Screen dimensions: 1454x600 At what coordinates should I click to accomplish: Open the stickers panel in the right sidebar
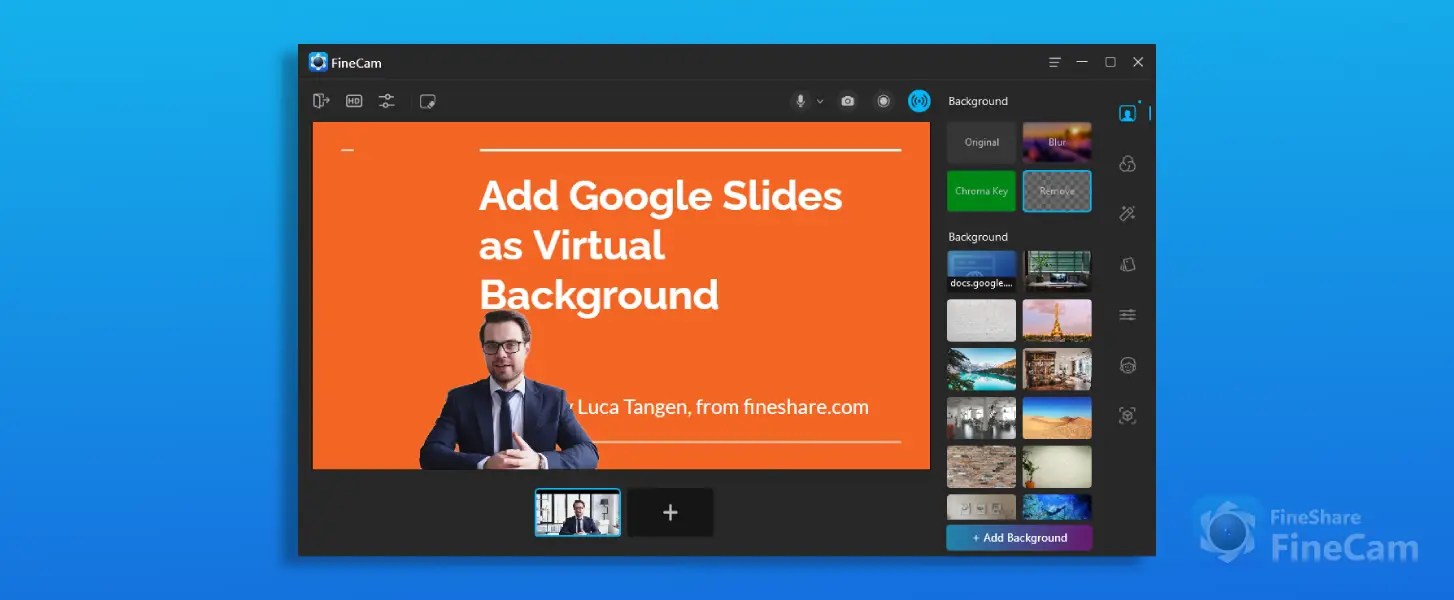click(1127, 264)
